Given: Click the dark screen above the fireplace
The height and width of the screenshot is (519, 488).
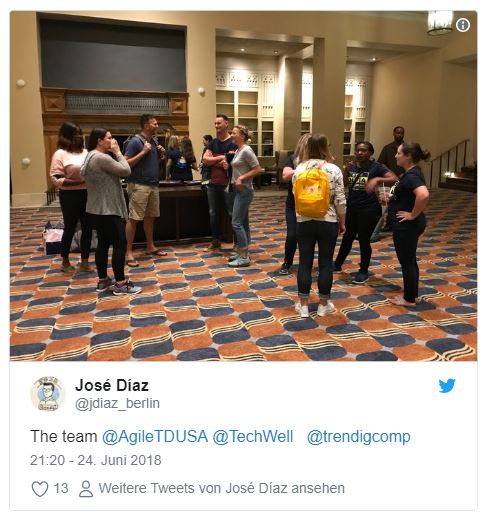Looking at the screenshot, I should [113, 55].
